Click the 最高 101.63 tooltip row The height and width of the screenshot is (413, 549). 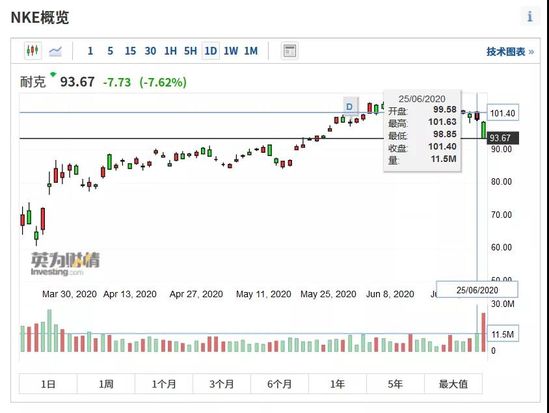click(x=422, y=122)
